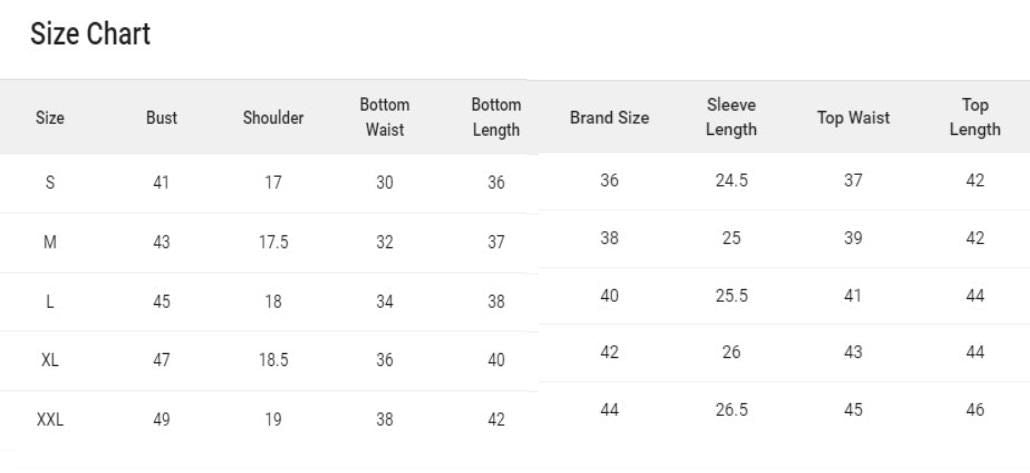
Task: Select sleeve length value 24.5
Action: click(x=731, y=181)
